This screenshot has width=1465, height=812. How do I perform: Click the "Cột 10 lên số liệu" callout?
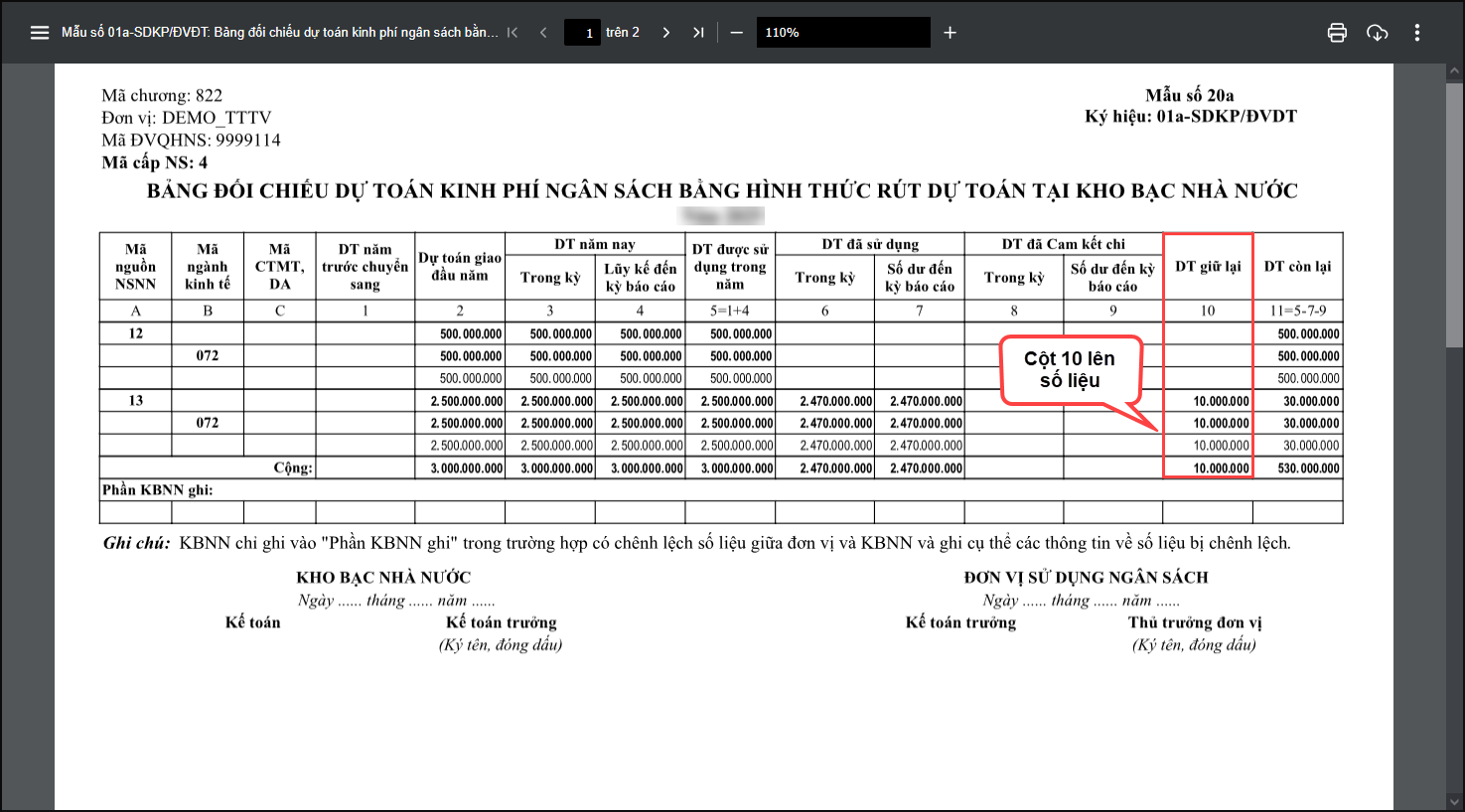point(1070,369)
